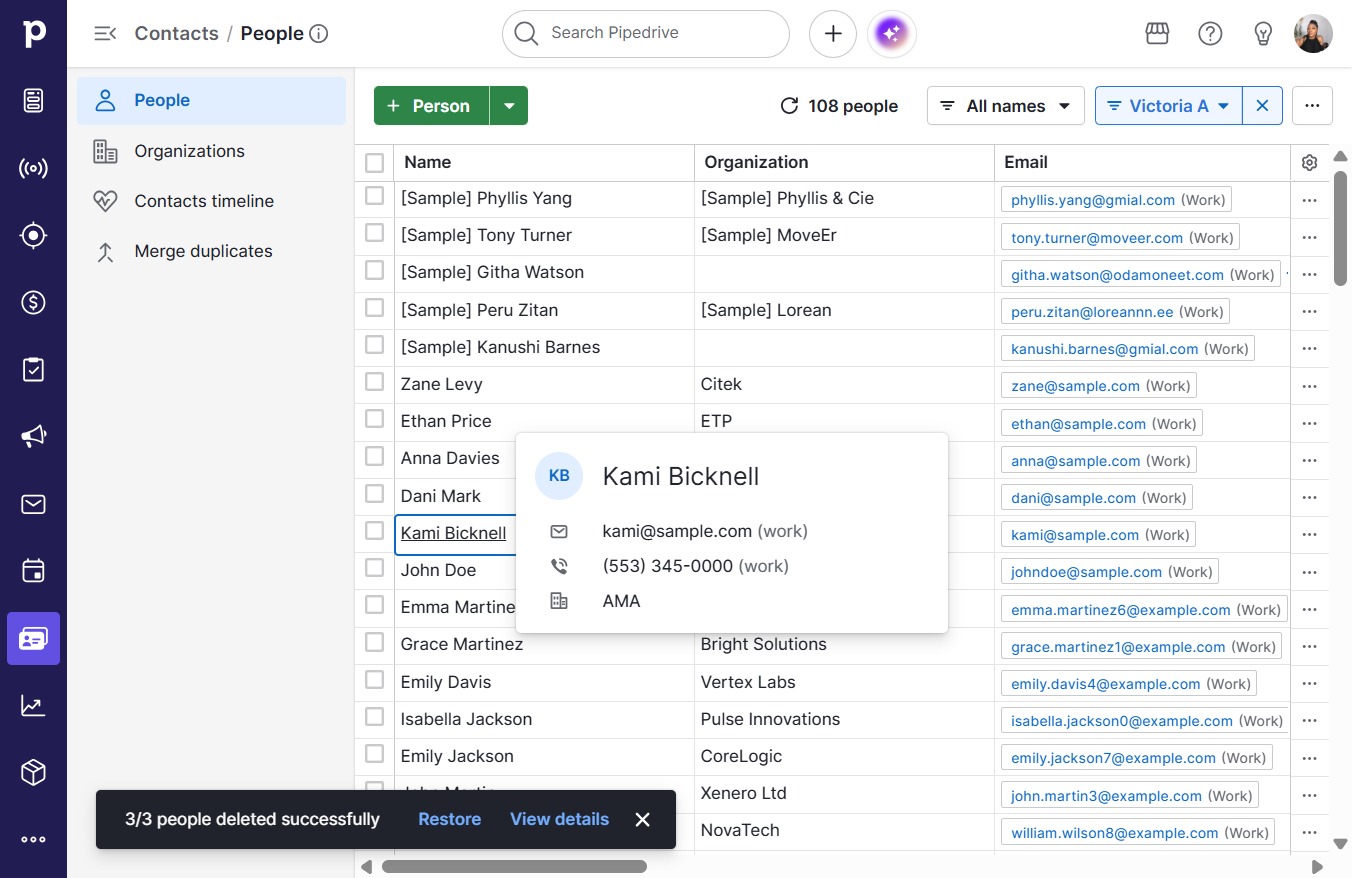Open Contacts timeline menu item
1352x878 pixels.
pos(211,201)
